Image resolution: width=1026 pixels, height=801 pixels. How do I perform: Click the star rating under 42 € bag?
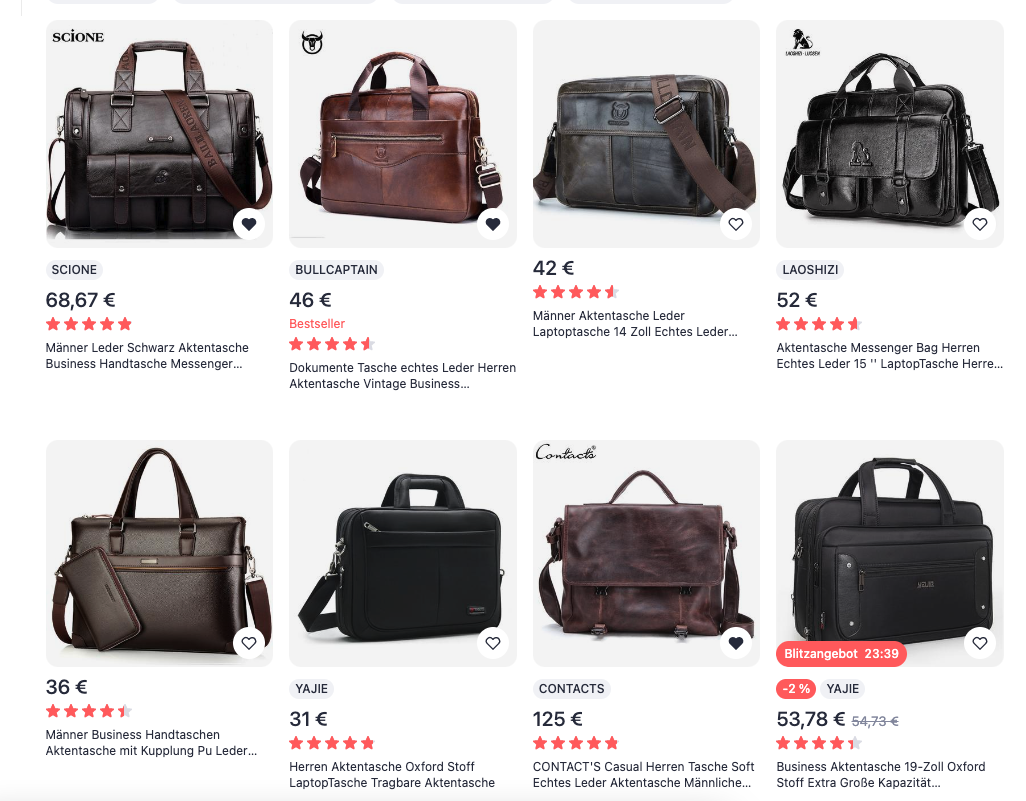576,292
